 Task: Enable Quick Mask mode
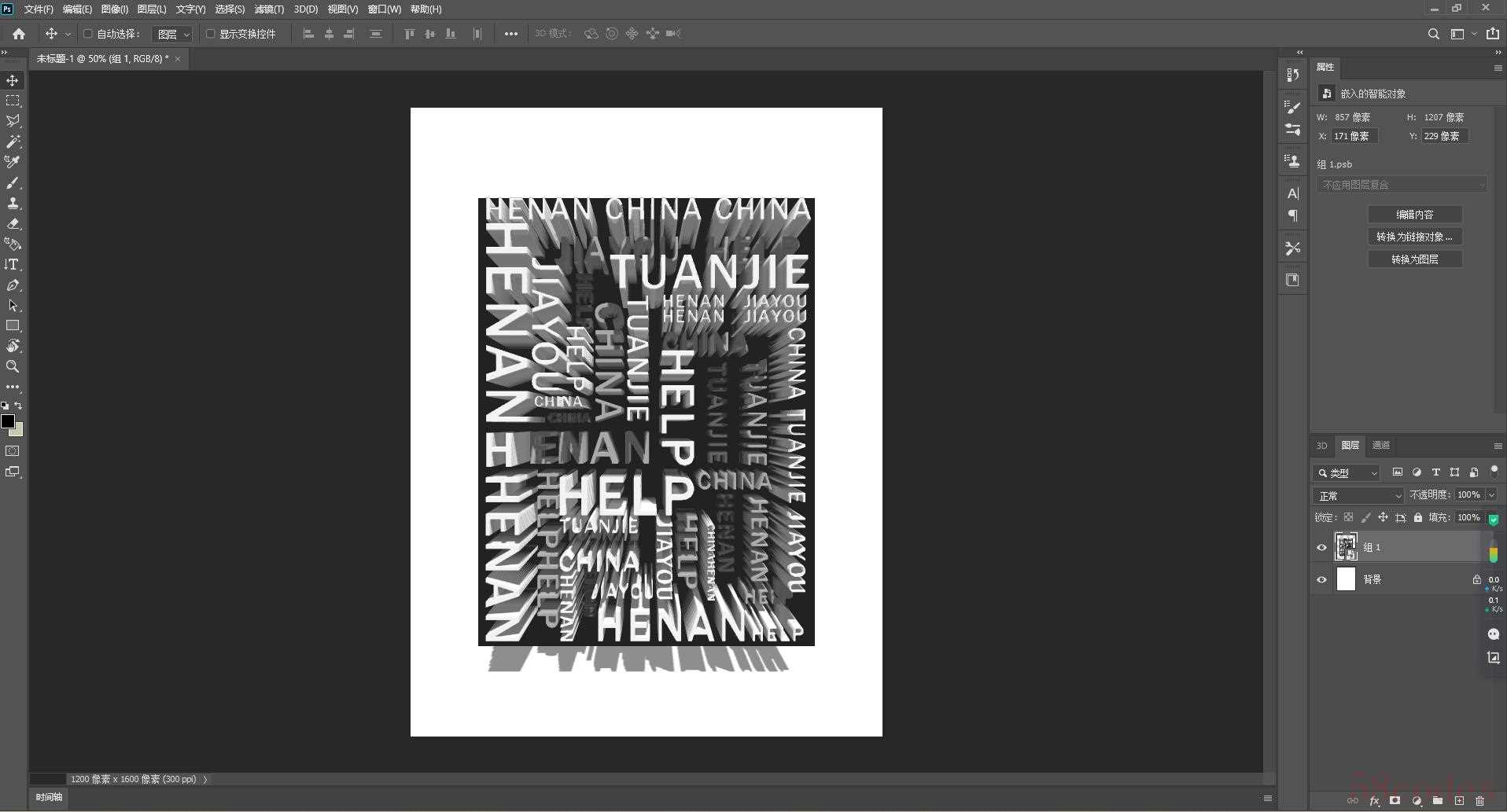tap(13, 451)
